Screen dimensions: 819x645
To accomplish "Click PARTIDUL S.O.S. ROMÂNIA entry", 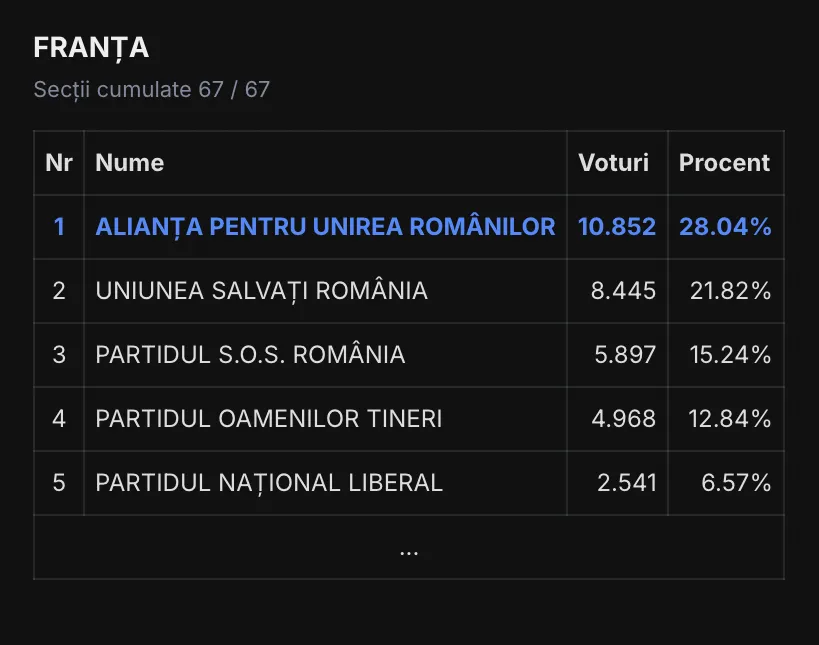I will [250, 355].
